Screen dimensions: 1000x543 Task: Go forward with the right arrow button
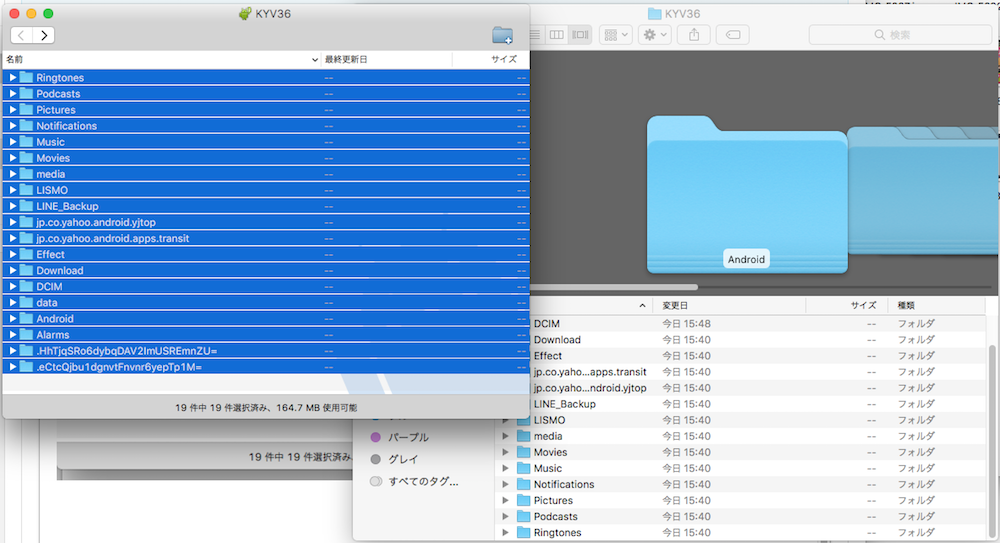click(x=44, y=35)
